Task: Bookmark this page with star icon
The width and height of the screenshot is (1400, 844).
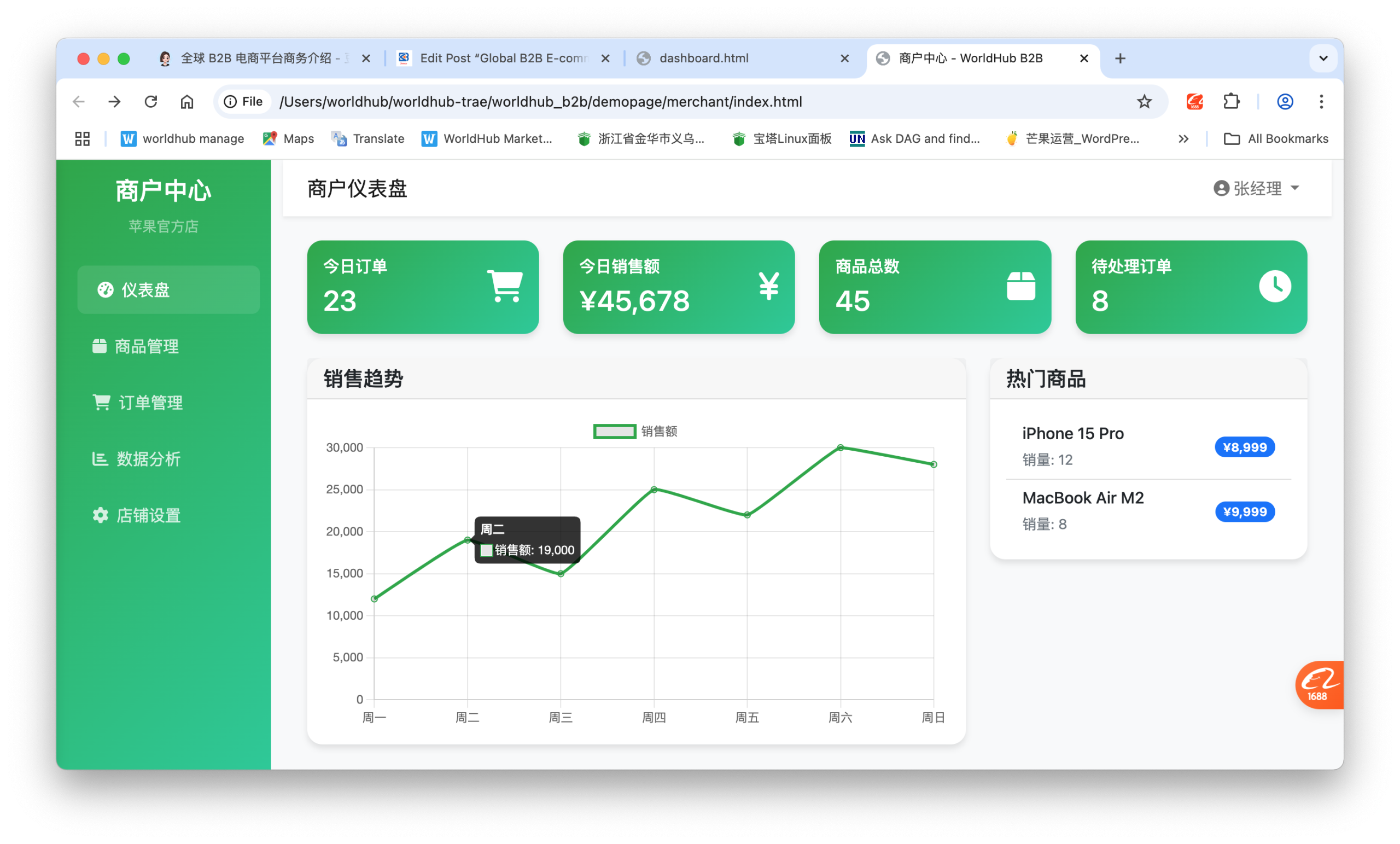Action: pyautogui.click(x=1144, y=102)
